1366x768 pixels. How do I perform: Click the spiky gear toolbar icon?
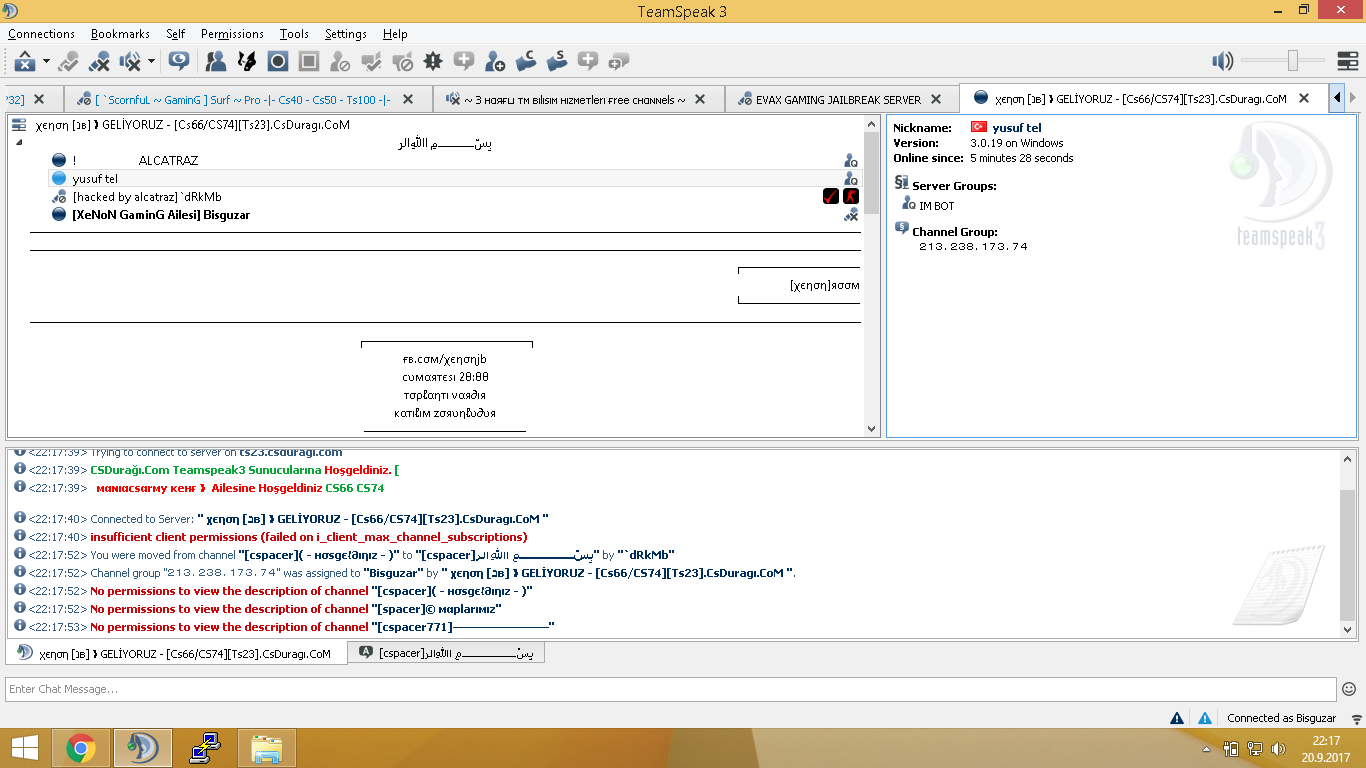pos(432,61)
